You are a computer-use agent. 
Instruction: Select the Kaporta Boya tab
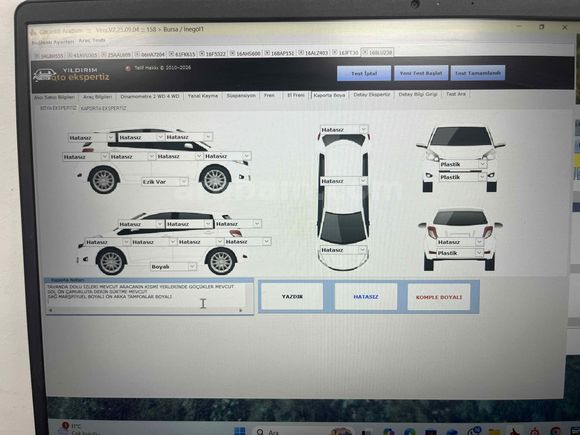point(329,95)
